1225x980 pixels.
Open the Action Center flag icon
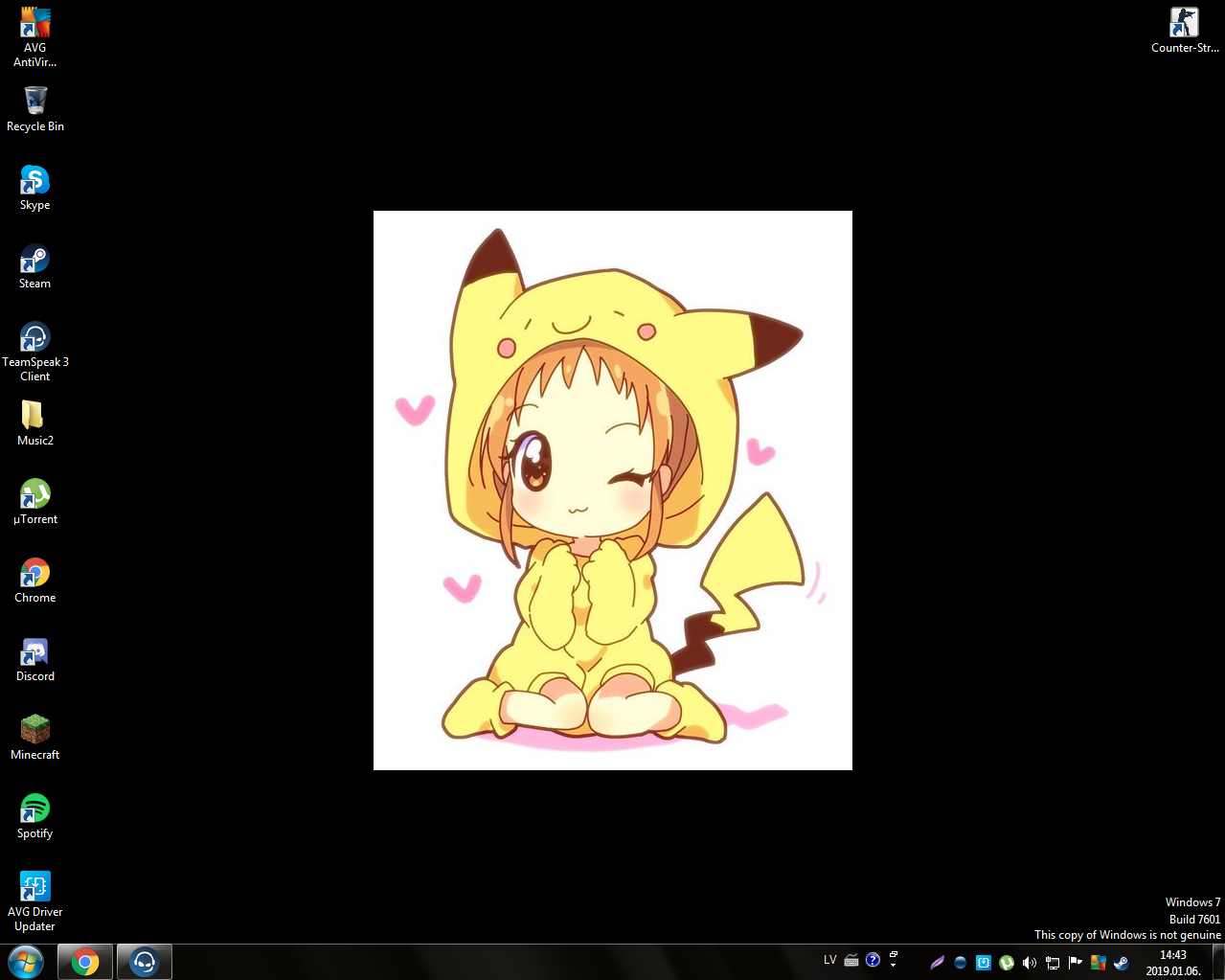(1076, 963)
